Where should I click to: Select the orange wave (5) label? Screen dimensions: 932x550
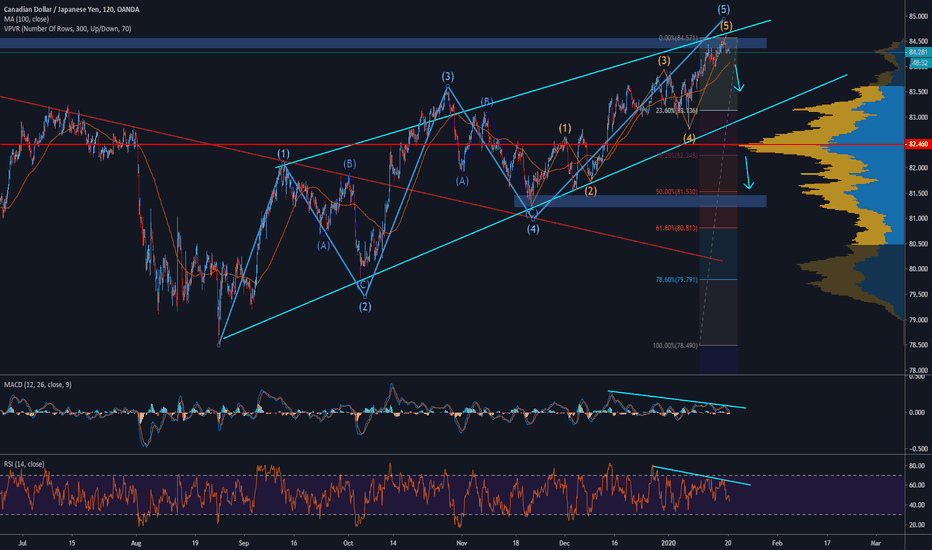tap(725, 25)
